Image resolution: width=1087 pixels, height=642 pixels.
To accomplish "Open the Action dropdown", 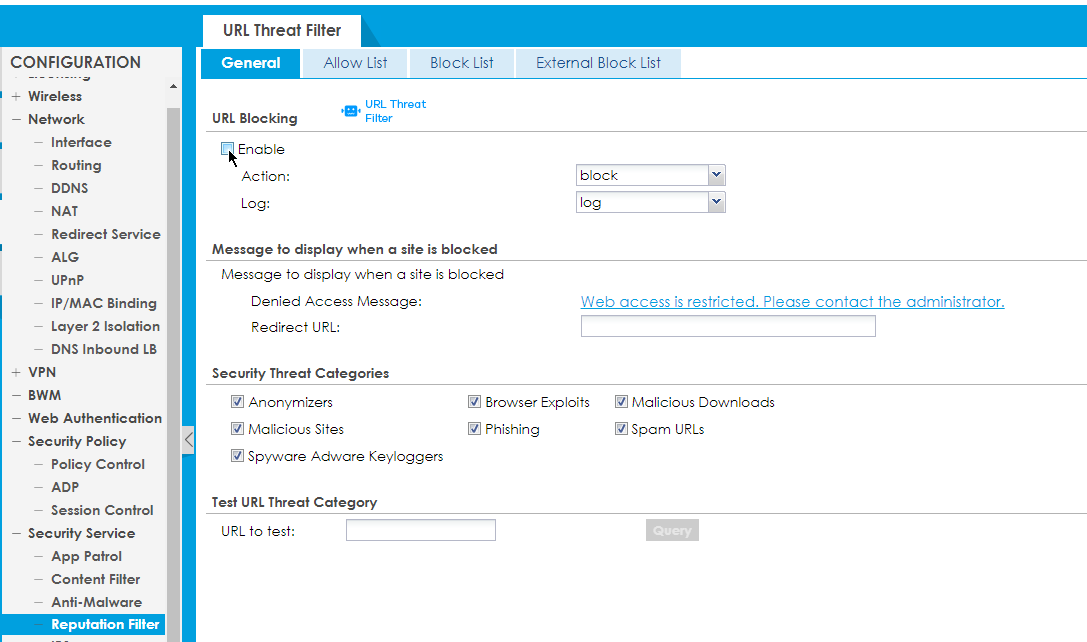I will coord(715,174).
